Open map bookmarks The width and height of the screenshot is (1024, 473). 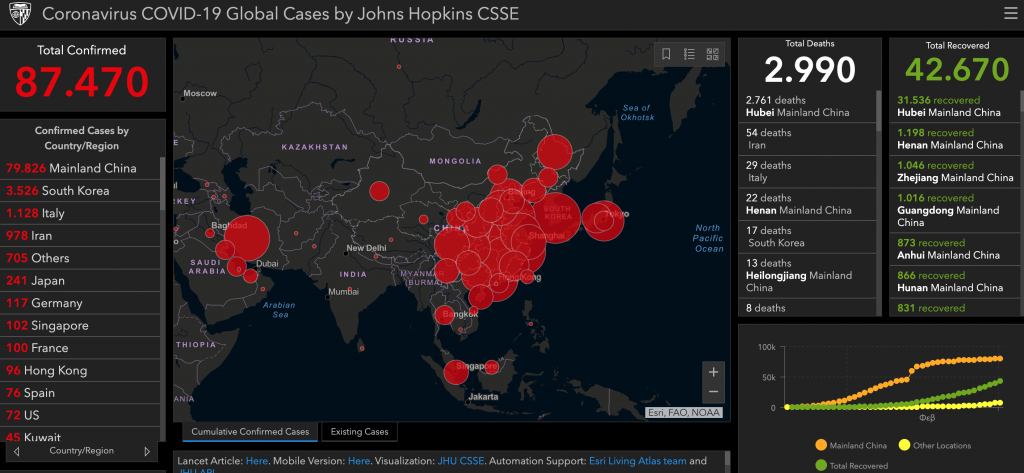click(666, 55)
